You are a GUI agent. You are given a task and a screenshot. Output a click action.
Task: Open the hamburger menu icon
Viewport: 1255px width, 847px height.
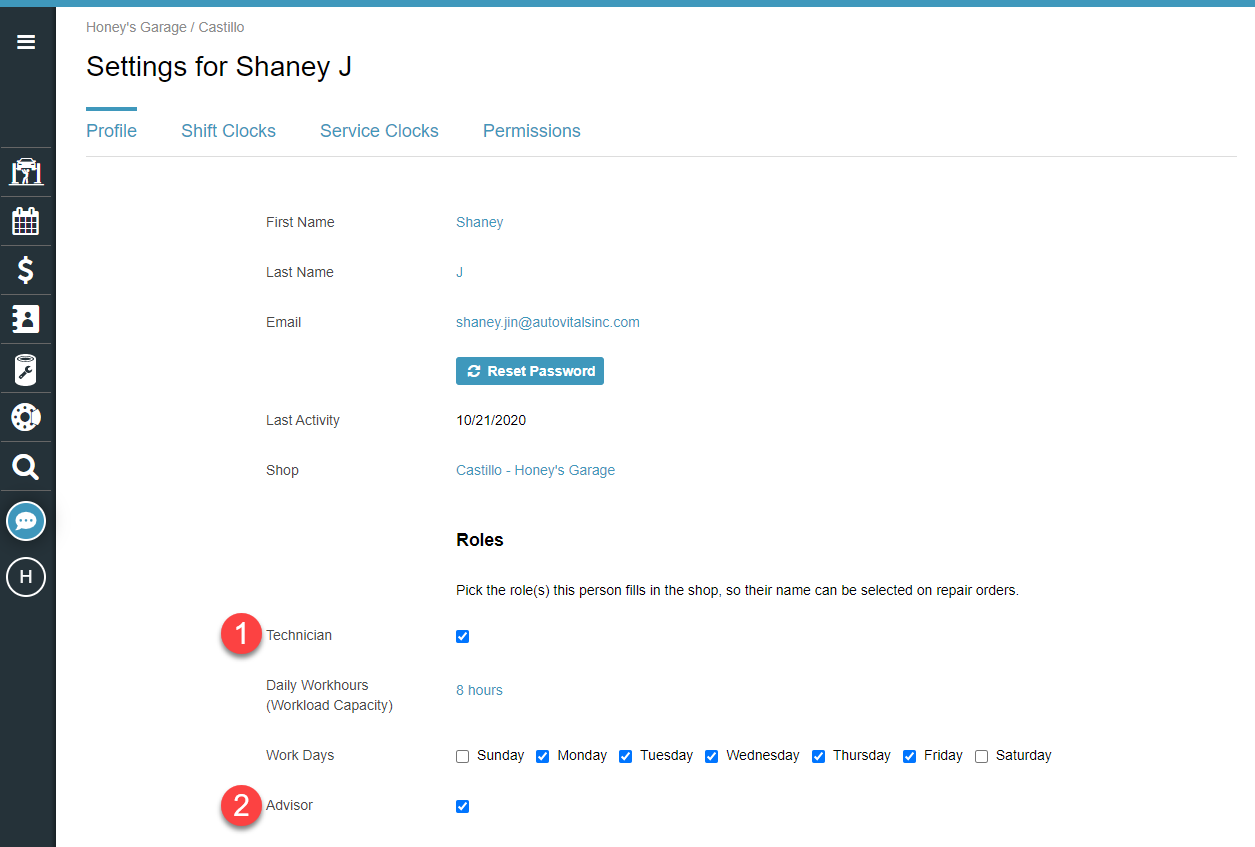[26, 41]
